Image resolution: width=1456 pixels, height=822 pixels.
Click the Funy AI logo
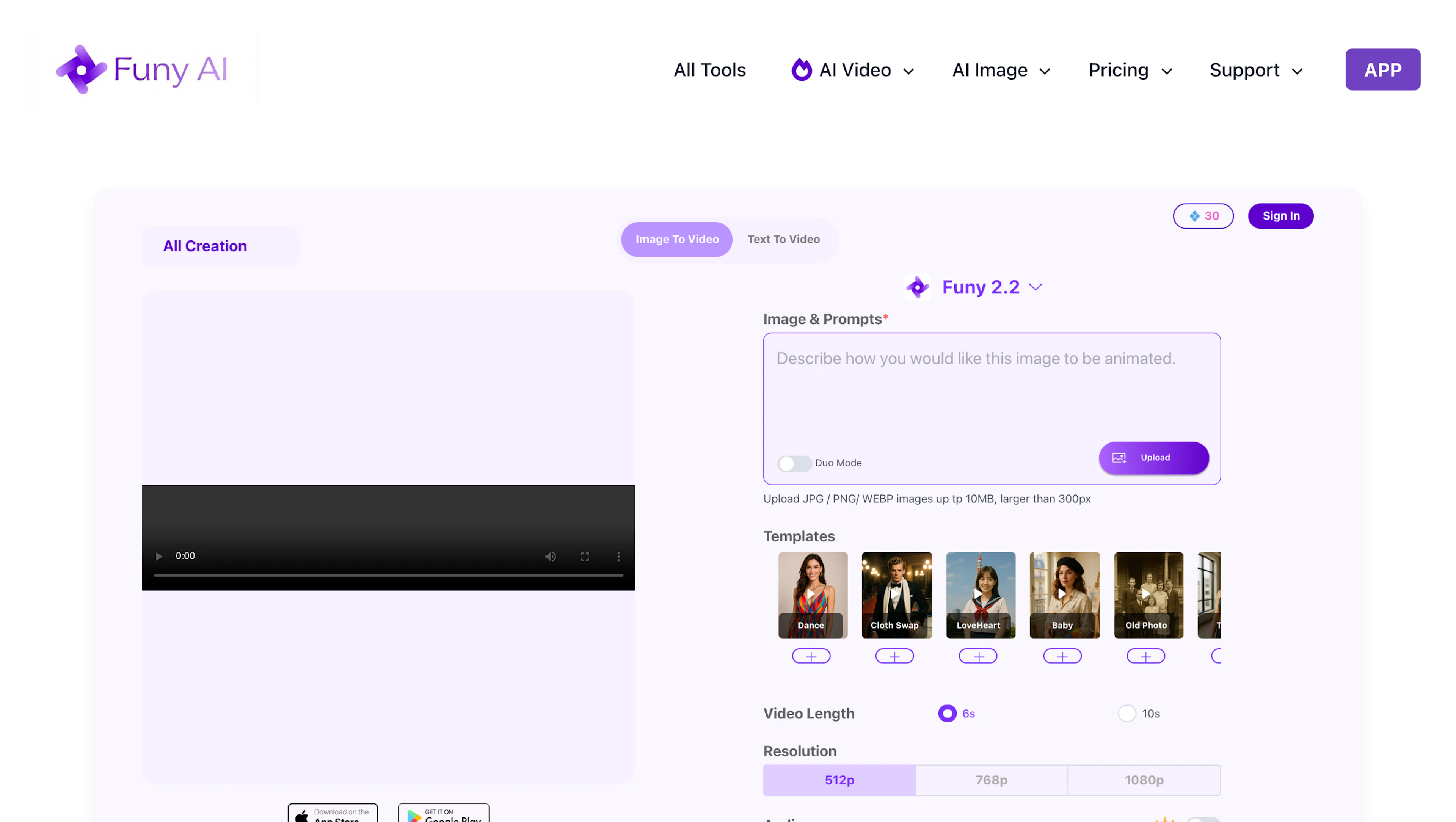[x=141, y=69]
